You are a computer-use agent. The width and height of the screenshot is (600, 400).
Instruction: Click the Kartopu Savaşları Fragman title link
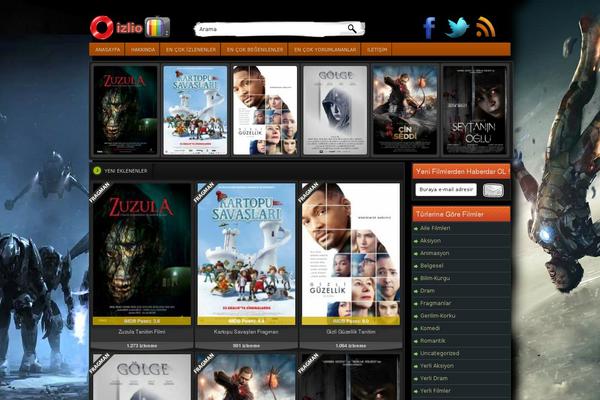pyautogui.click(x=246, y=332)
